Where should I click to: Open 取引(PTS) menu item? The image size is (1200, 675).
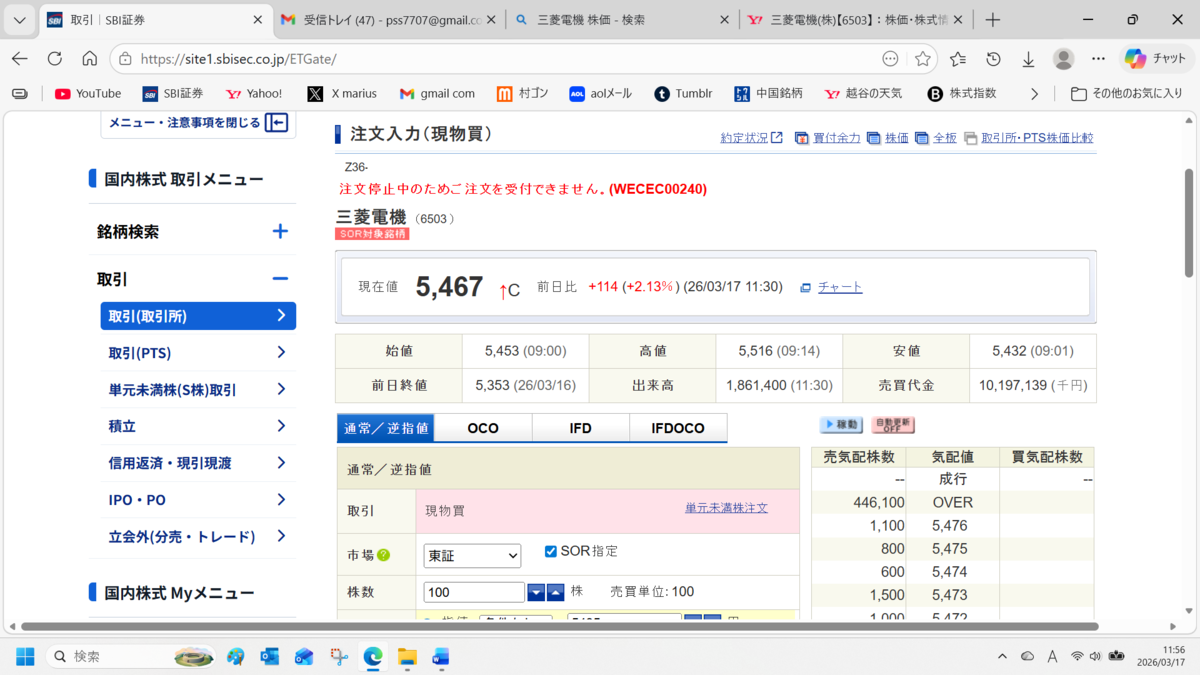coord(198,353)
